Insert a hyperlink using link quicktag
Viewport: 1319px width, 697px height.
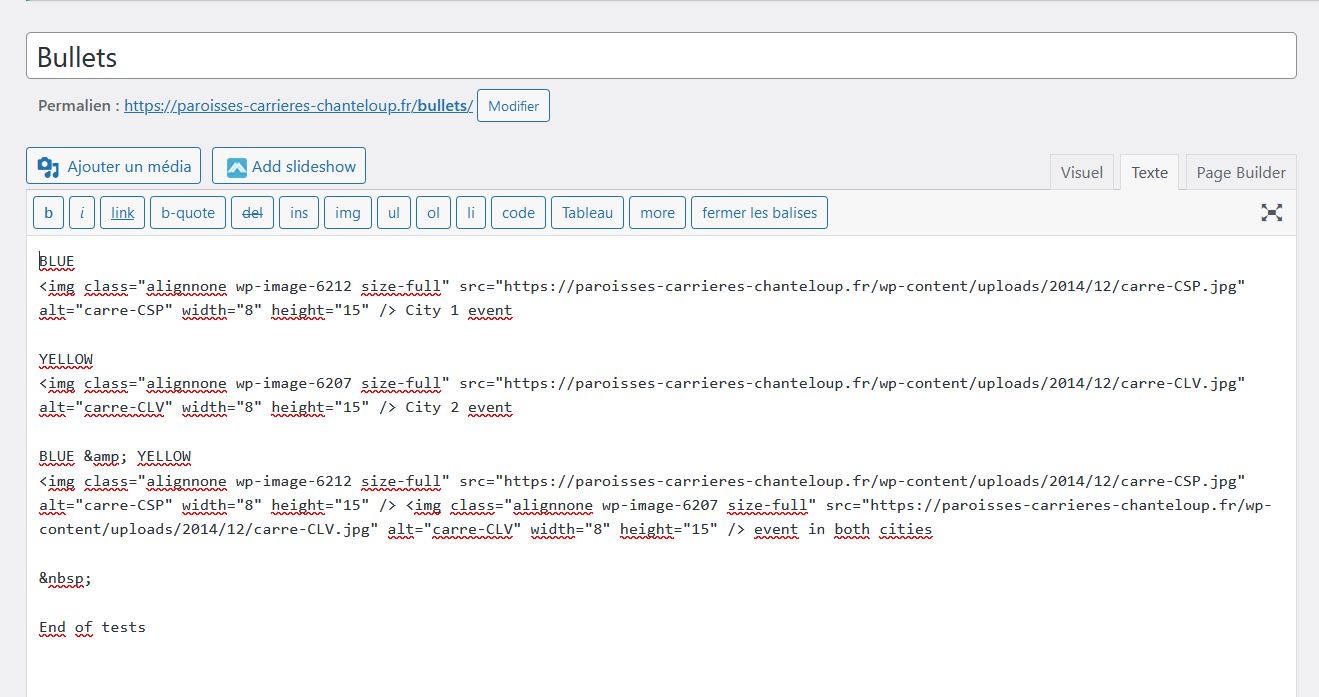pos(122,212)
